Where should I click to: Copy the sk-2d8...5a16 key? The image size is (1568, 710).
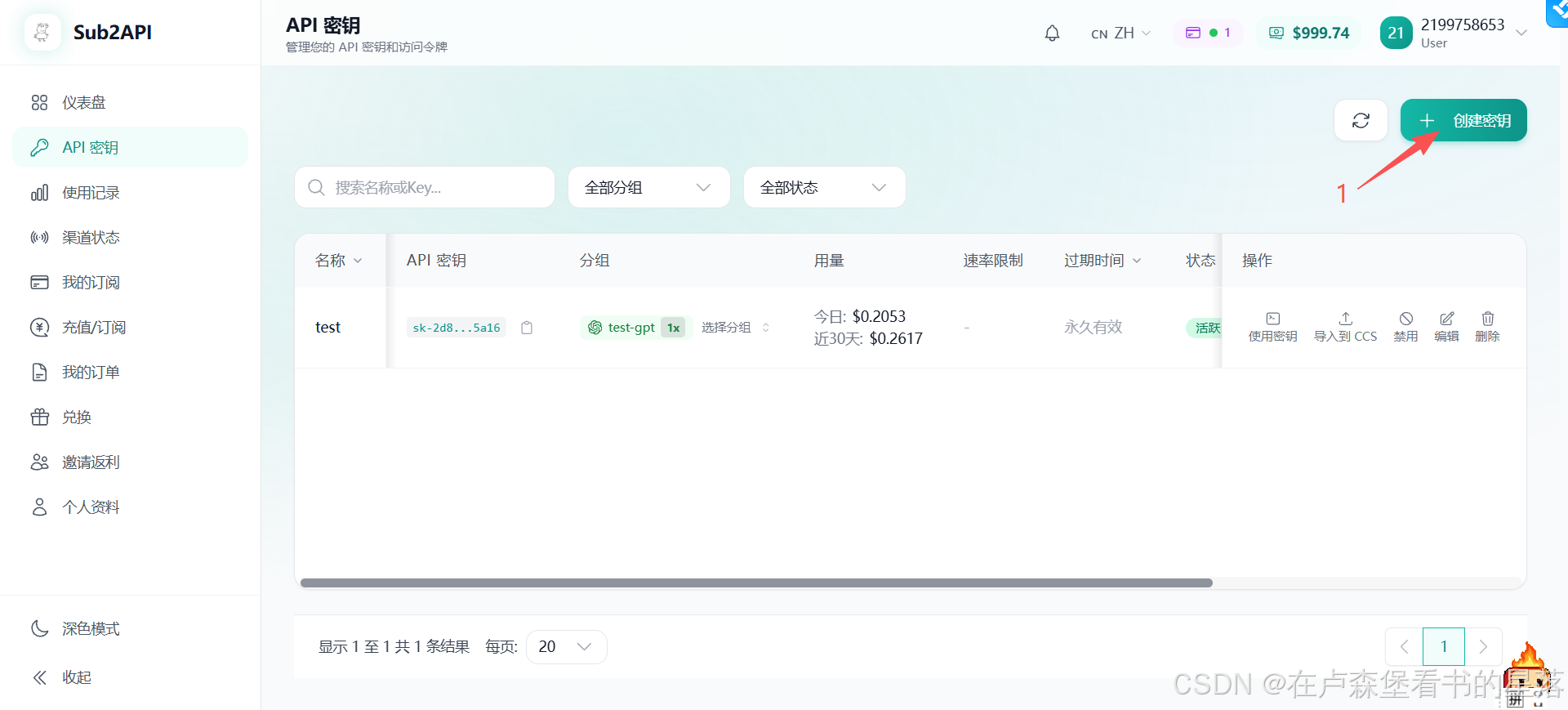point(527,328)
